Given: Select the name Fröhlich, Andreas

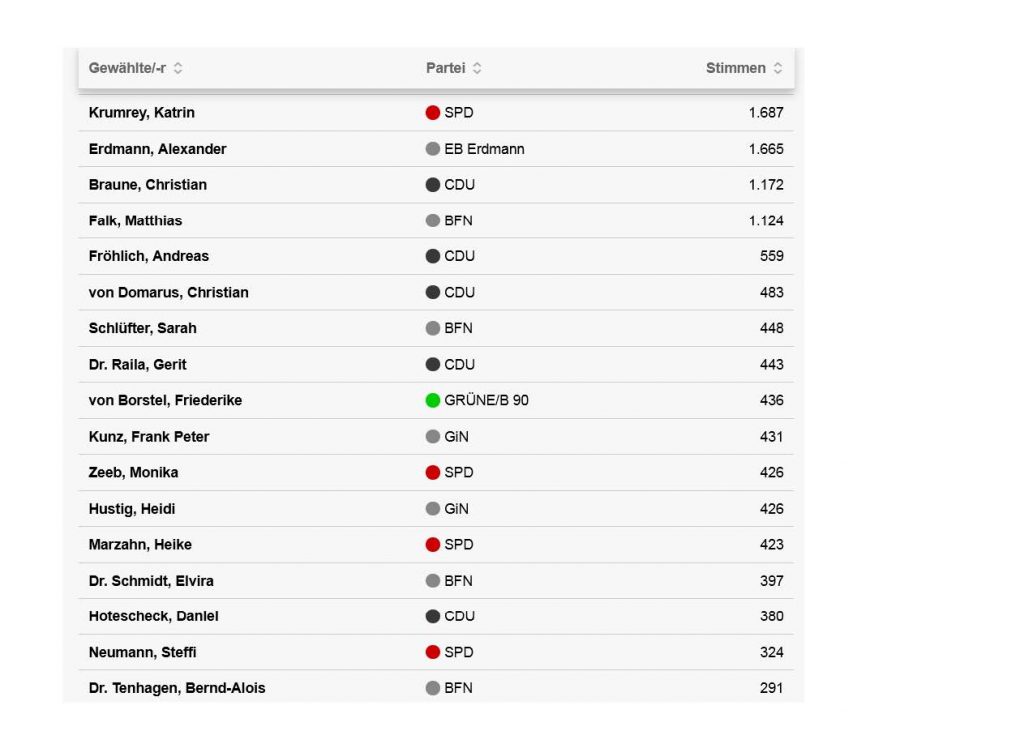Looking at the screenshot, I should pos(149,257).
